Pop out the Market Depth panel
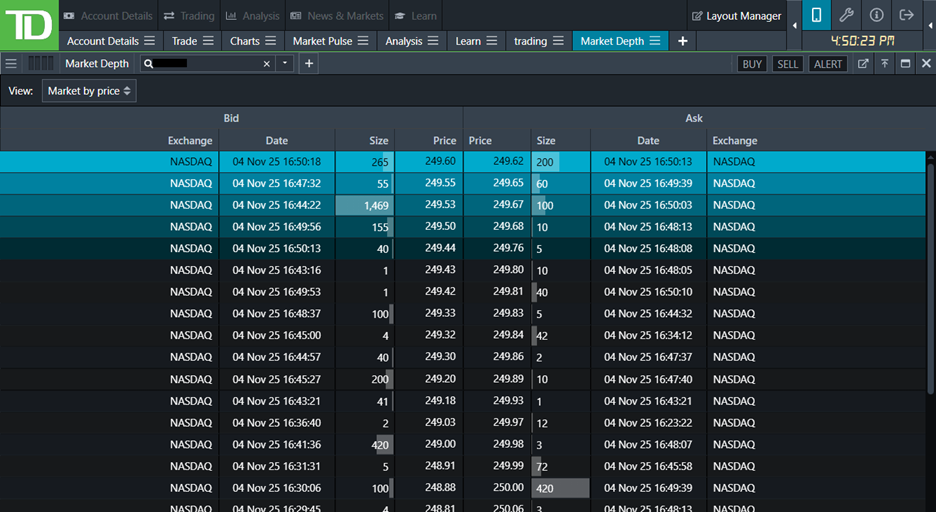The image size is (936, 512). tap(863, 63)
